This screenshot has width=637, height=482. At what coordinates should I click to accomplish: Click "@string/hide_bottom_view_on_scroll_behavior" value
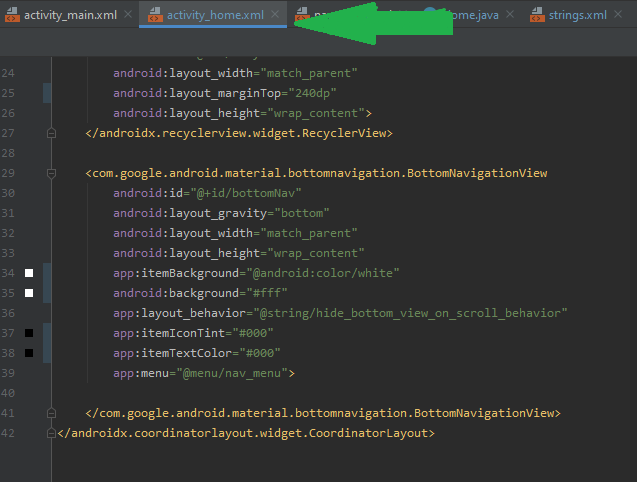point(410,313)
